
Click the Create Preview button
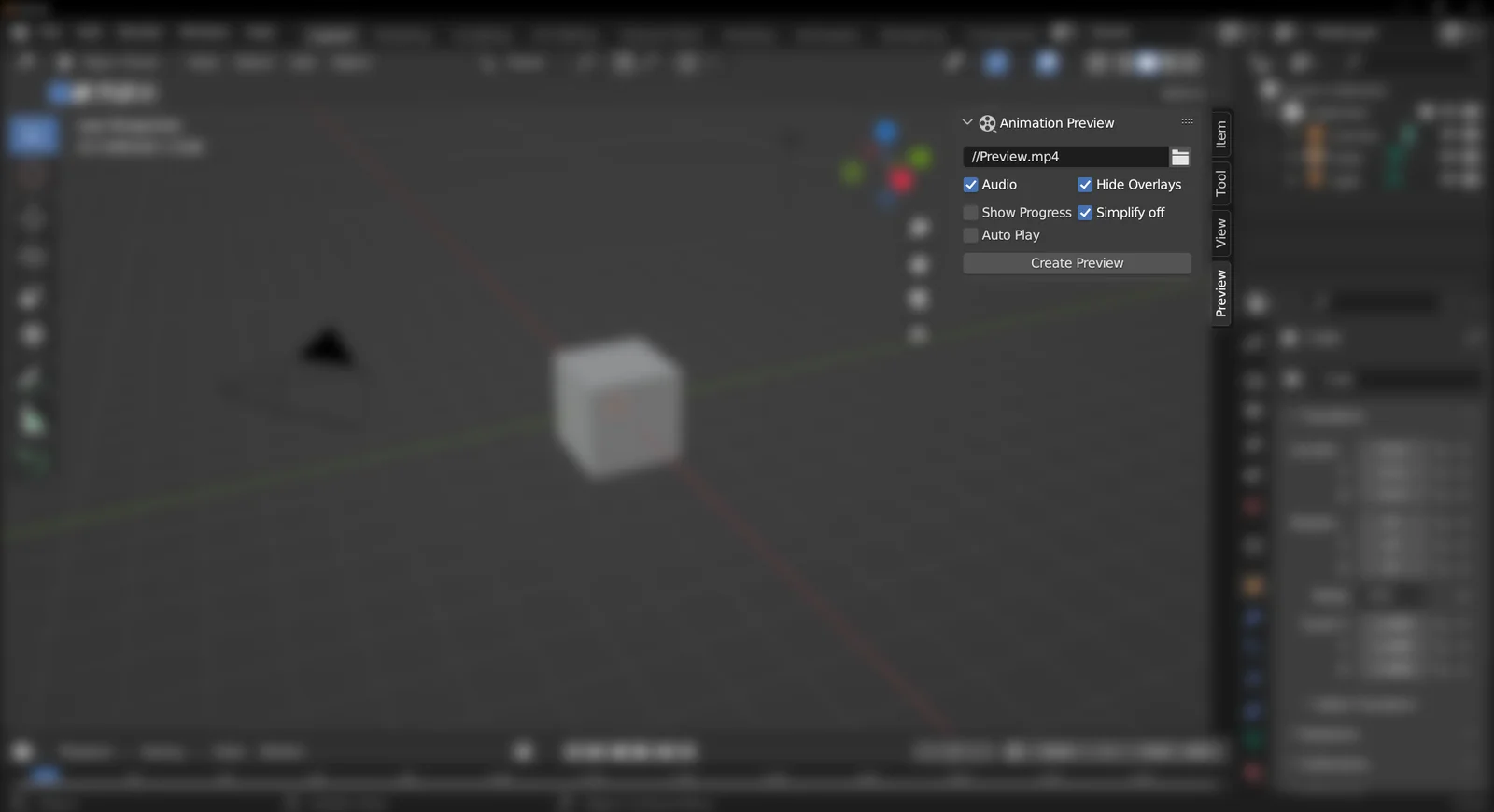1077,263
